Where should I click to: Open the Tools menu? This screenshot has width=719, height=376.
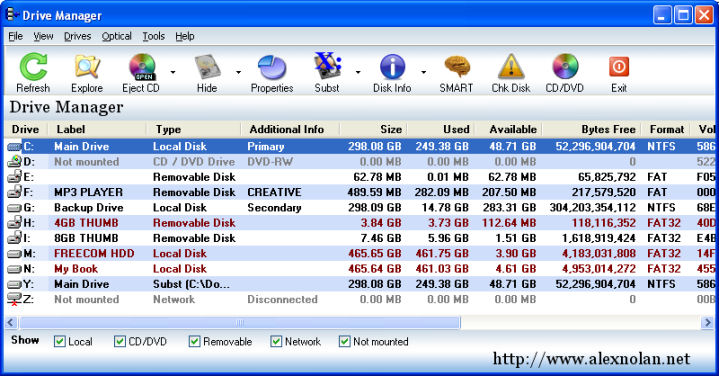tap(154, 36)
